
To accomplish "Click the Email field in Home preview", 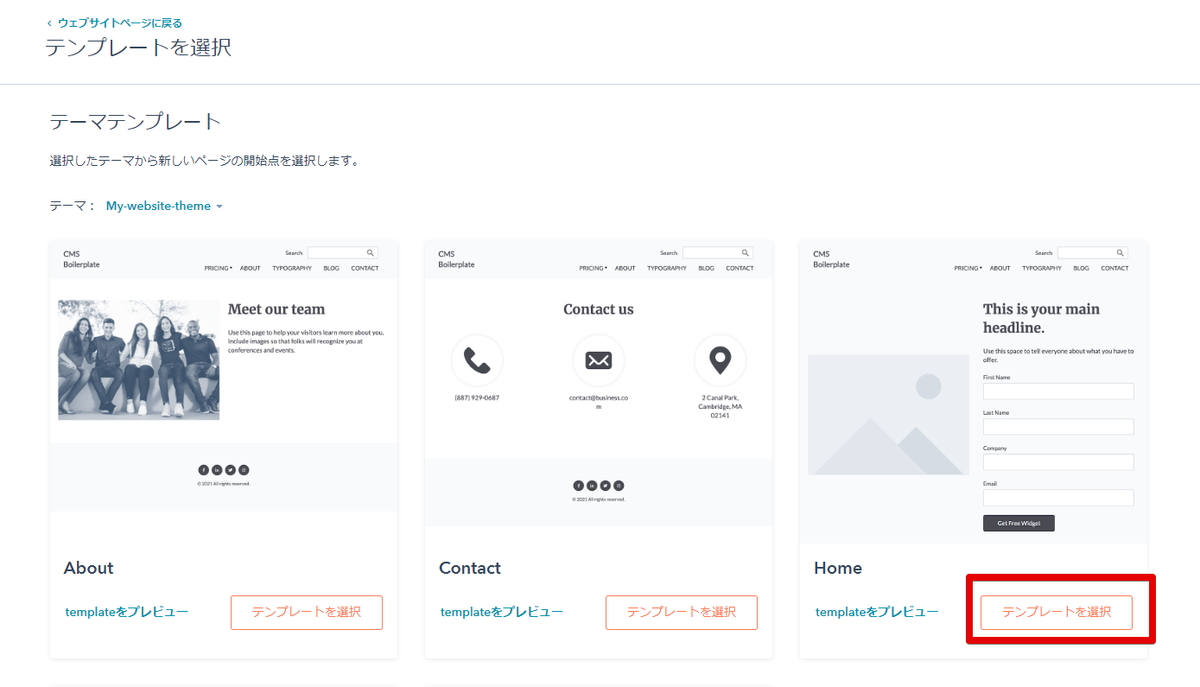I will (x=1058, y=497).
